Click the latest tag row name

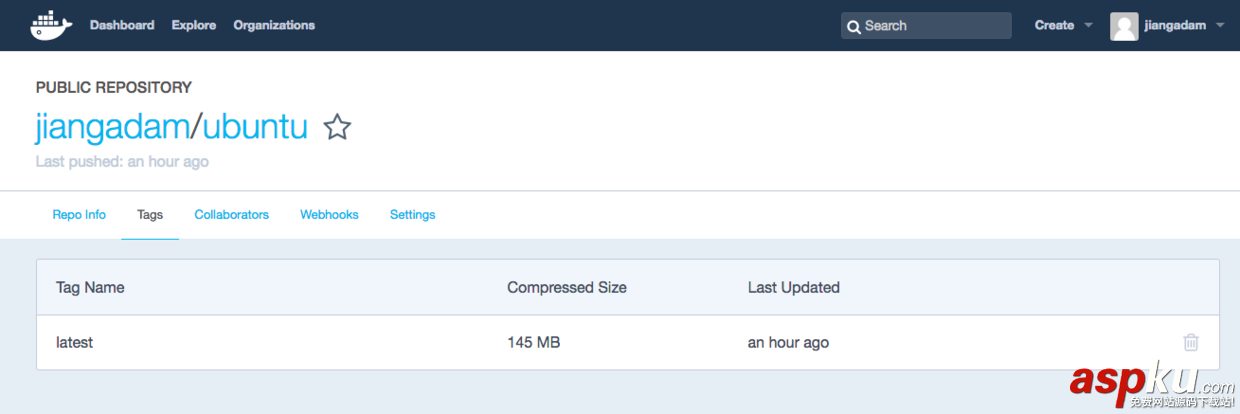point(75,343)
